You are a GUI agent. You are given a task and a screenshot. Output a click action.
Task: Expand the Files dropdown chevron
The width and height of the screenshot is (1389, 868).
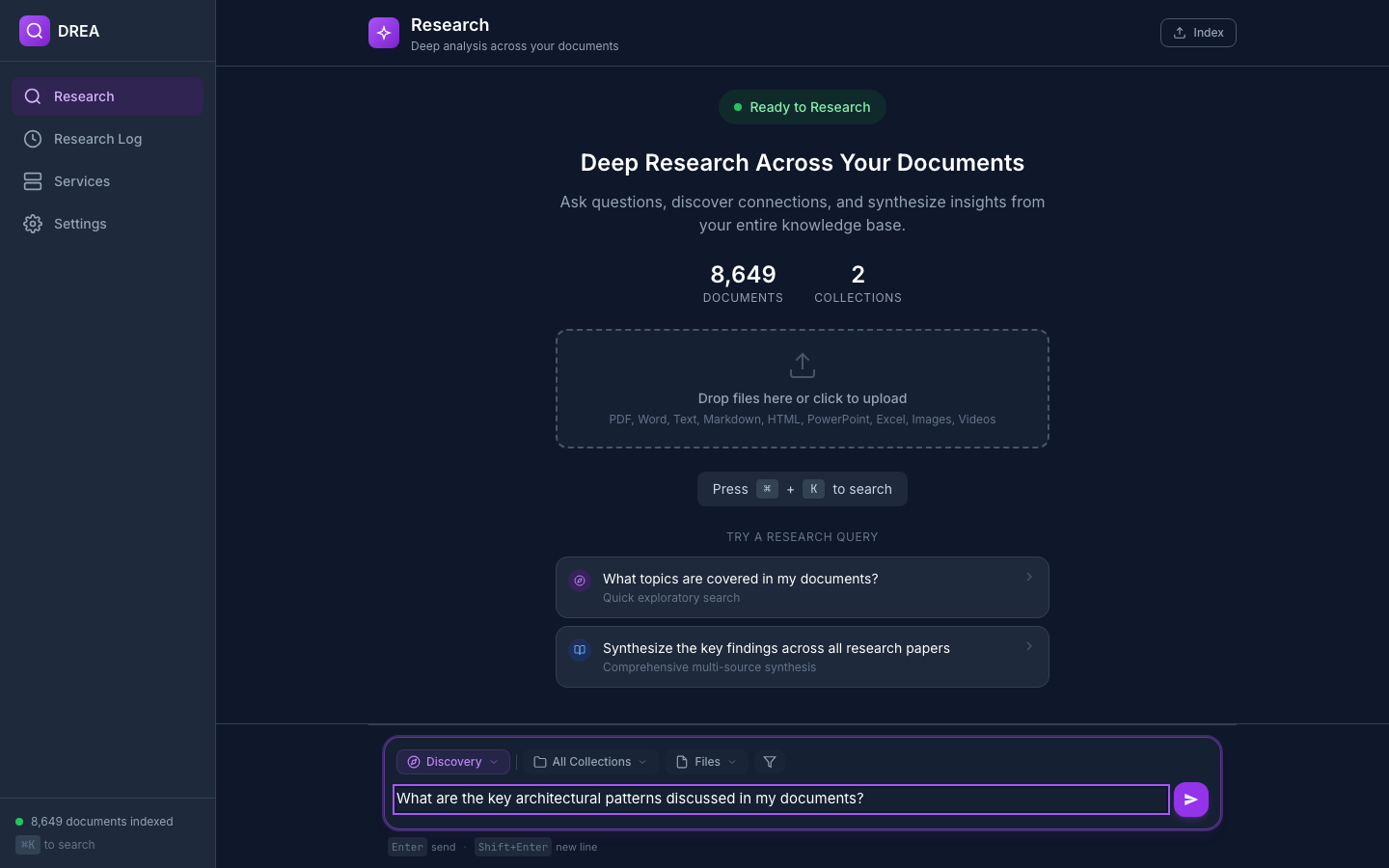click(732, 762)
